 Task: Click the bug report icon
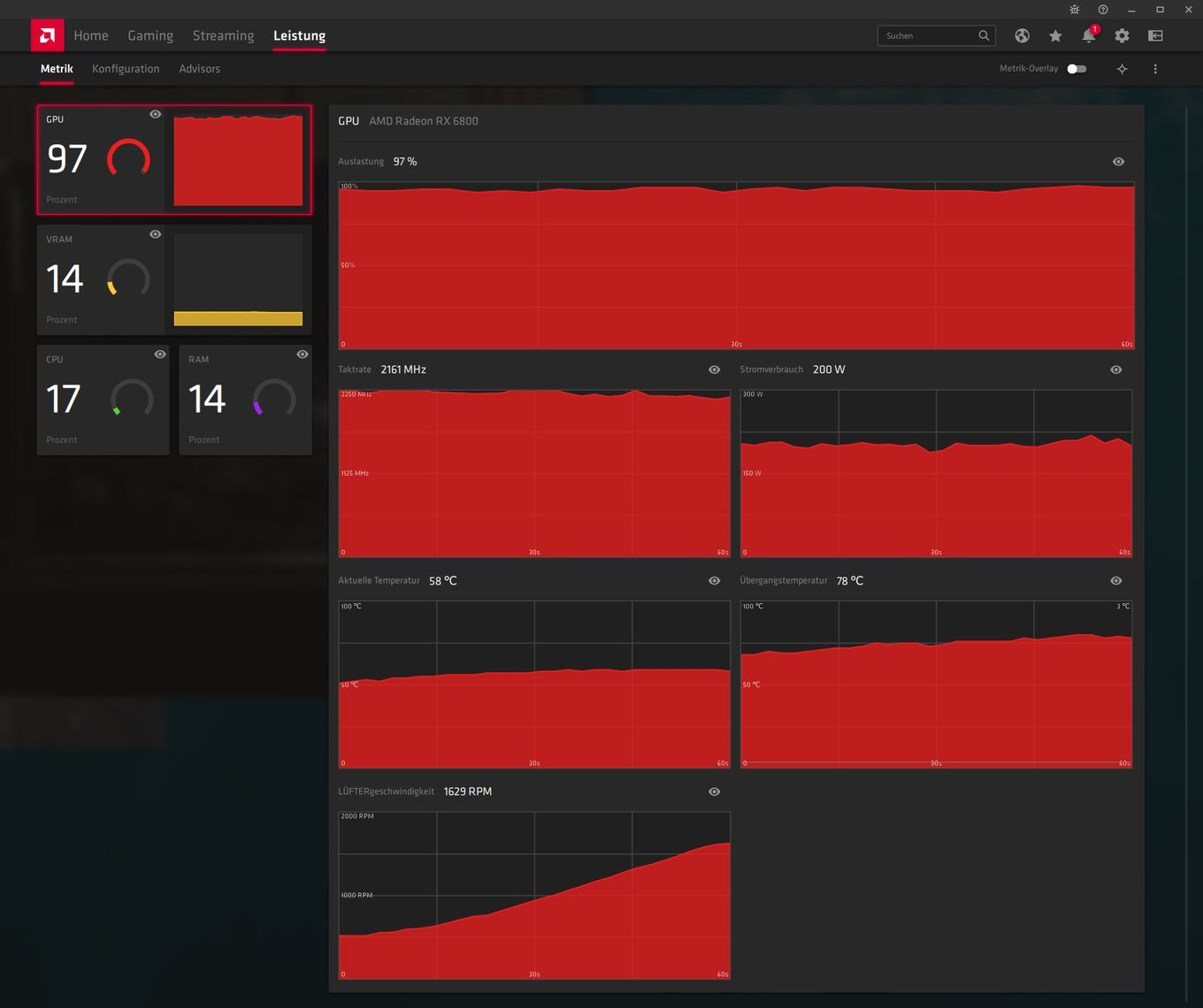tap(1074, 9)
